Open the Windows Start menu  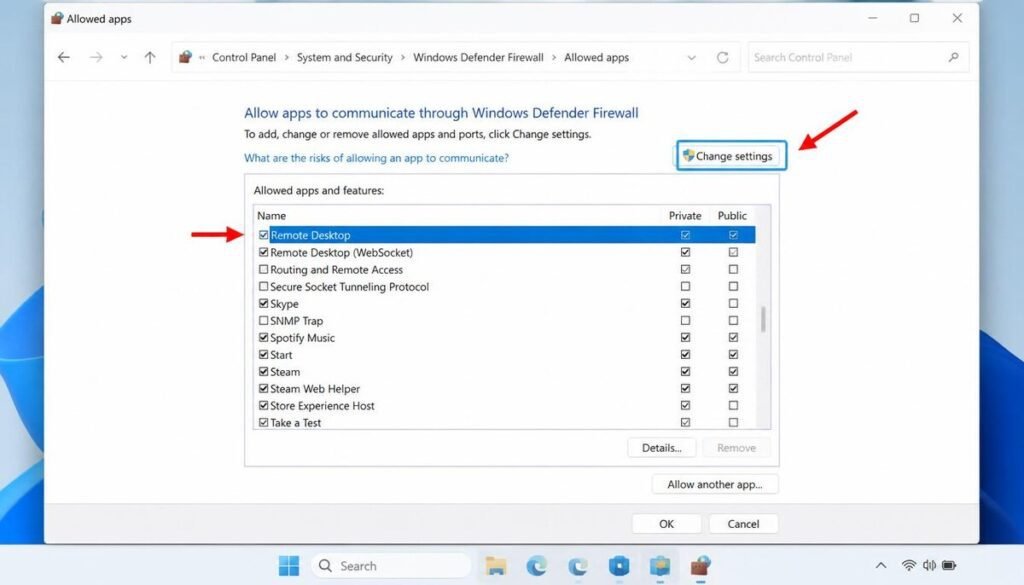pyautogui.click(x=289, y=565)
